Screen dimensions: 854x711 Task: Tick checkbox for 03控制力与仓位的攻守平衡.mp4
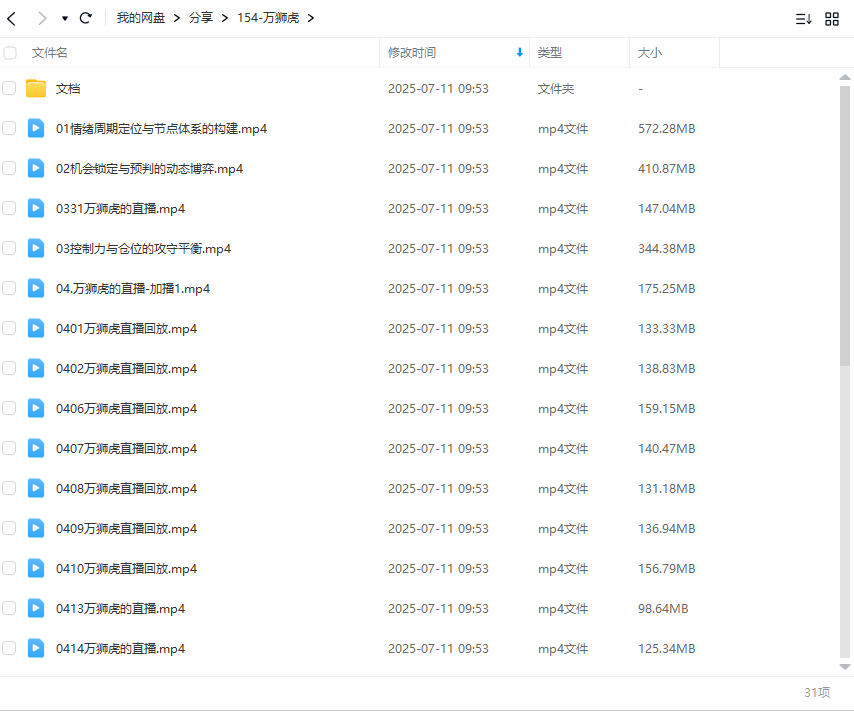point(9,248)
